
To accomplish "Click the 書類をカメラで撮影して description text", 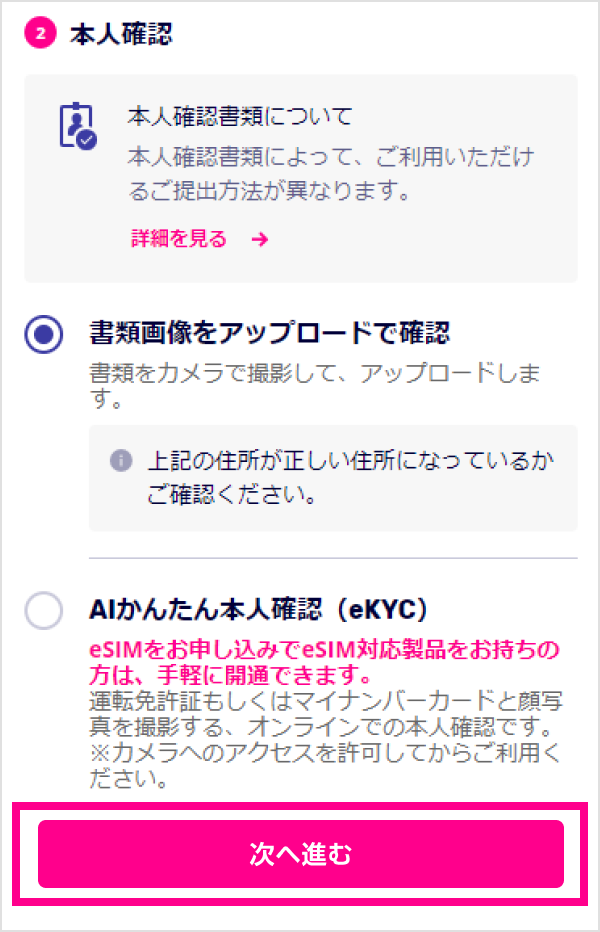I will (315, 385).
